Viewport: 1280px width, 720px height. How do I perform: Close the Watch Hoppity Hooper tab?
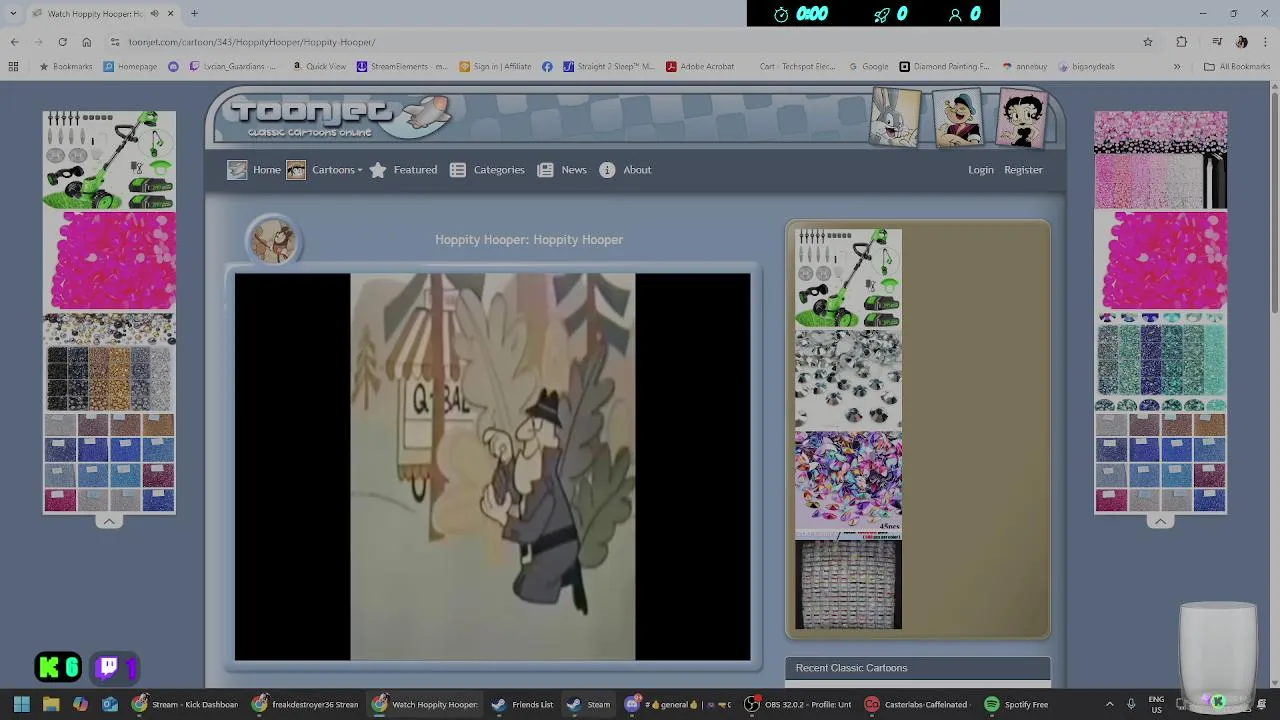point(170,14)
